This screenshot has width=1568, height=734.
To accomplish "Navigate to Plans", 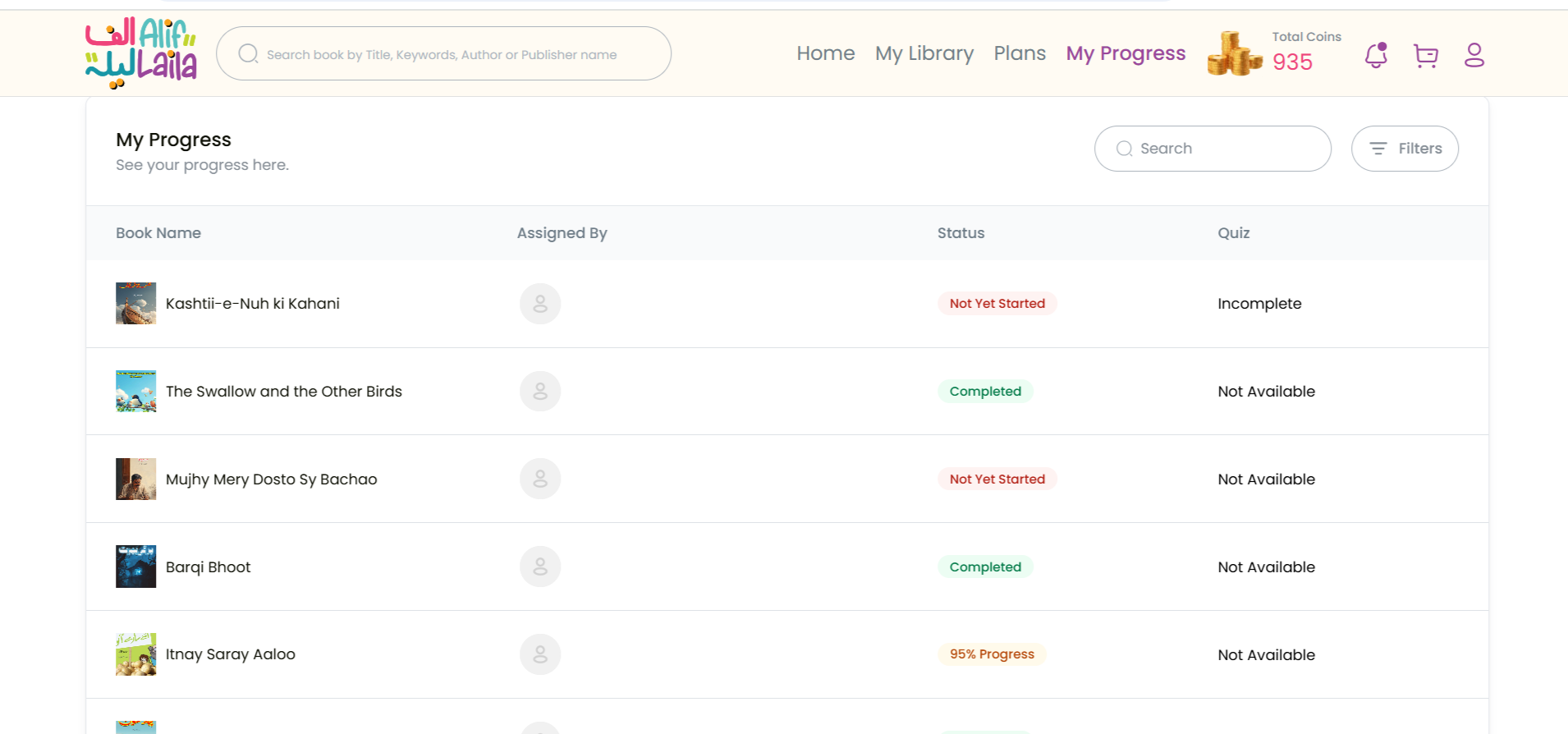I will point(1020,53).
